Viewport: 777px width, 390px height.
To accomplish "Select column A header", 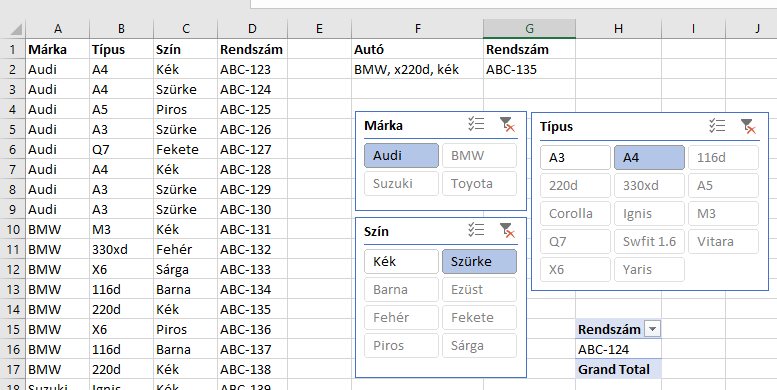I will (x=57, y=29).
